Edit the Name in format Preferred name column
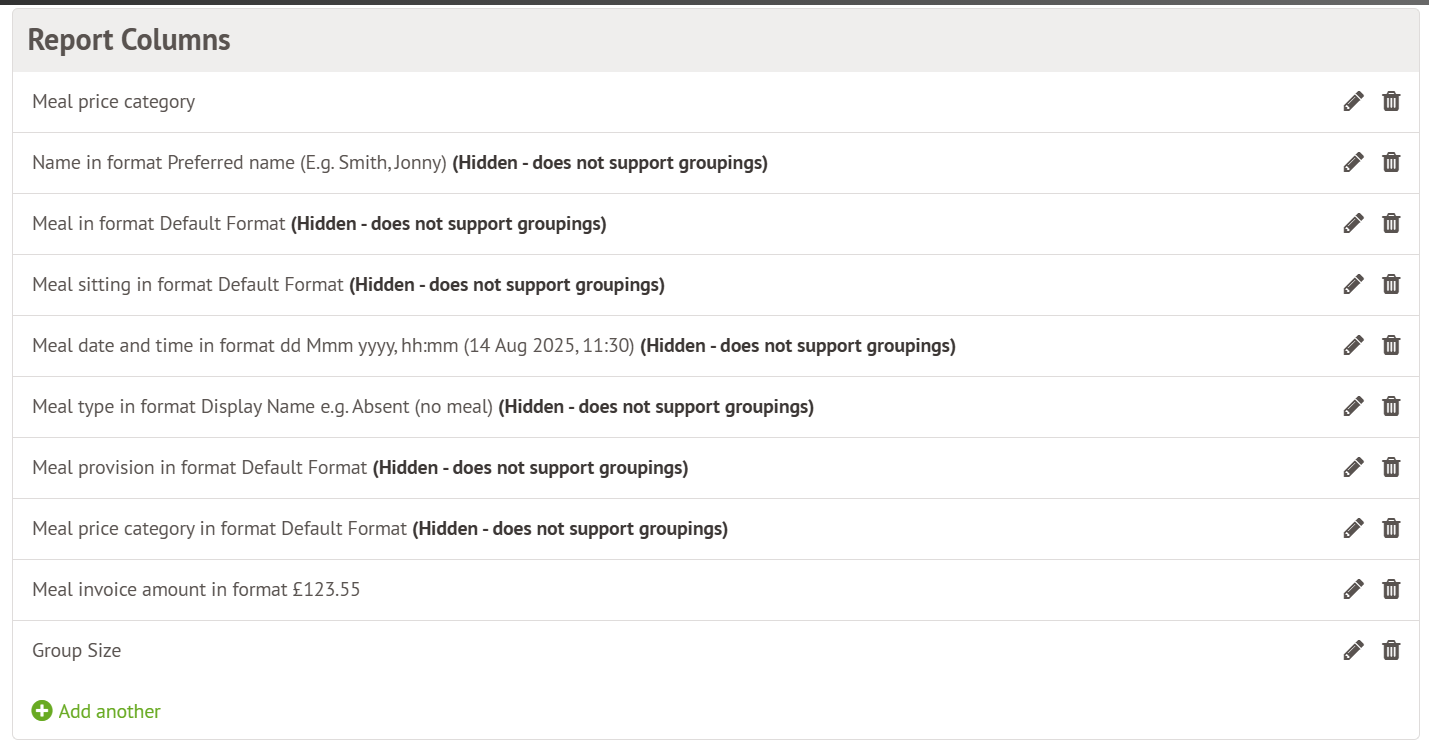Image resolution: width=1429 pixels, height=742 pixels. click(x=1353, y=162)
